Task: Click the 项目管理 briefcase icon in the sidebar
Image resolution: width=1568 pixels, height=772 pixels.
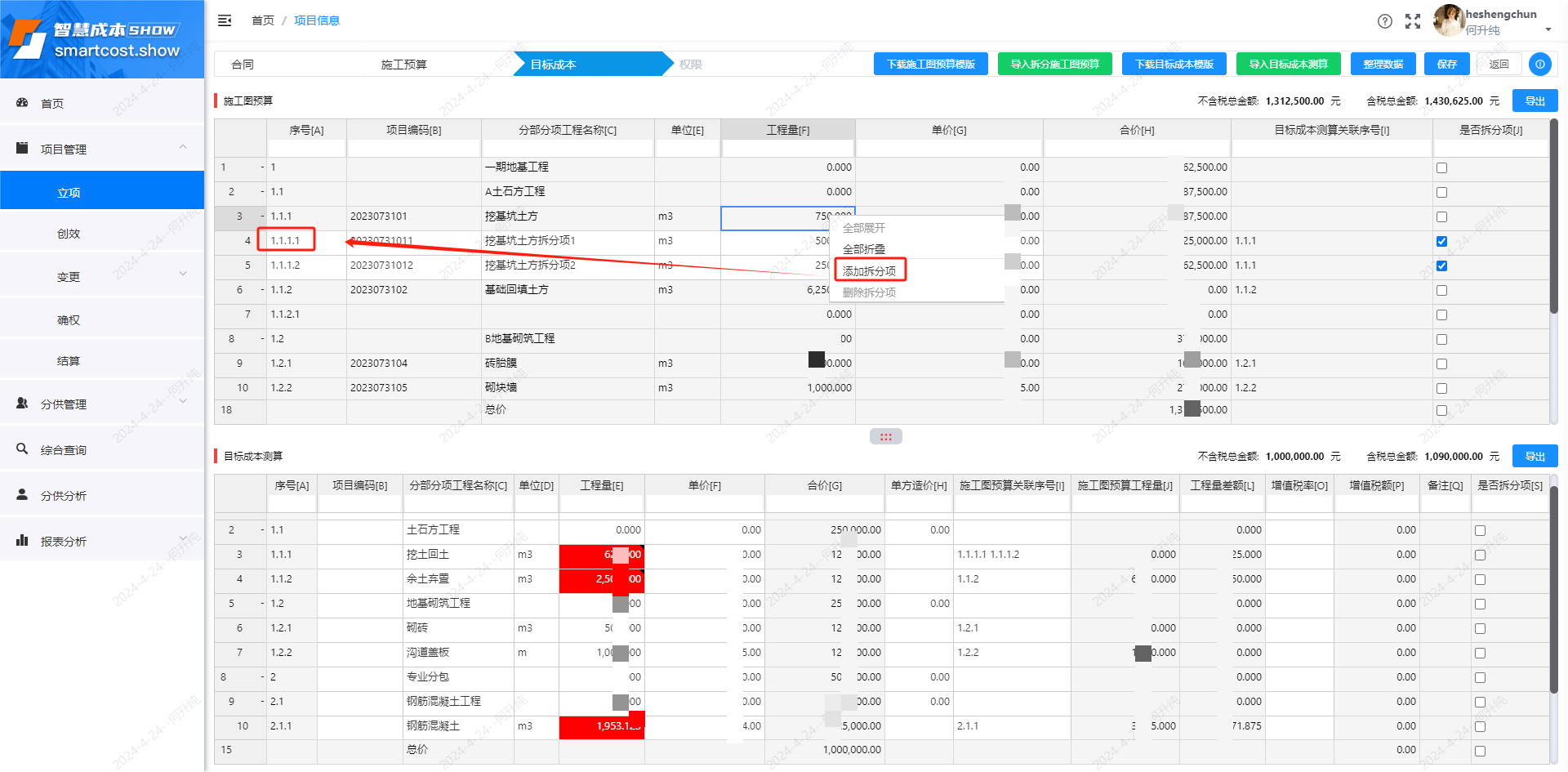Action: 21,148
